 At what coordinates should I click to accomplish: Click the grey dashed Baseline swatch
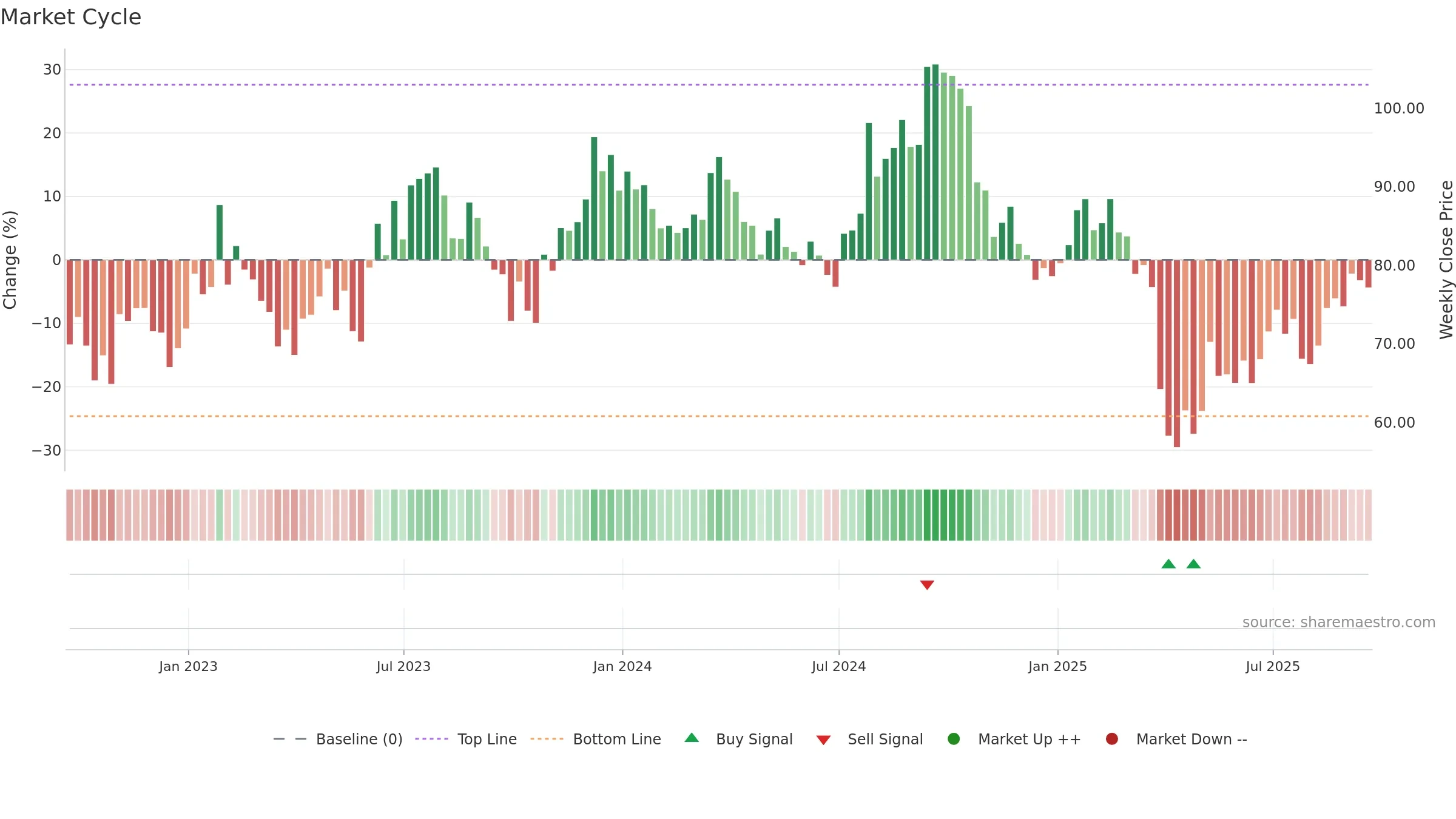(x=290, y=739)
